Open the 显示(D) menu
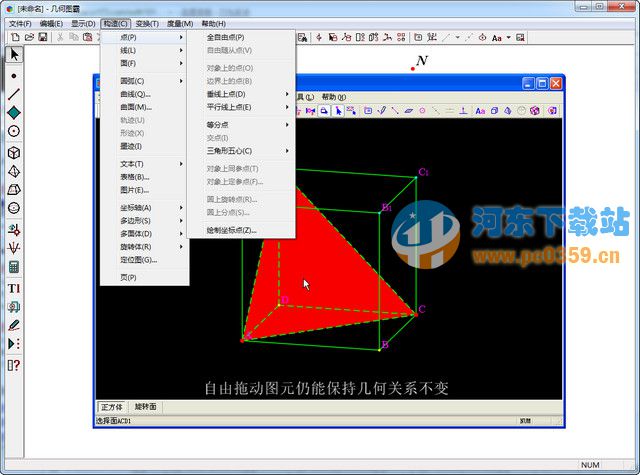This screenshot has width=640, height=475. coord(83,24)
